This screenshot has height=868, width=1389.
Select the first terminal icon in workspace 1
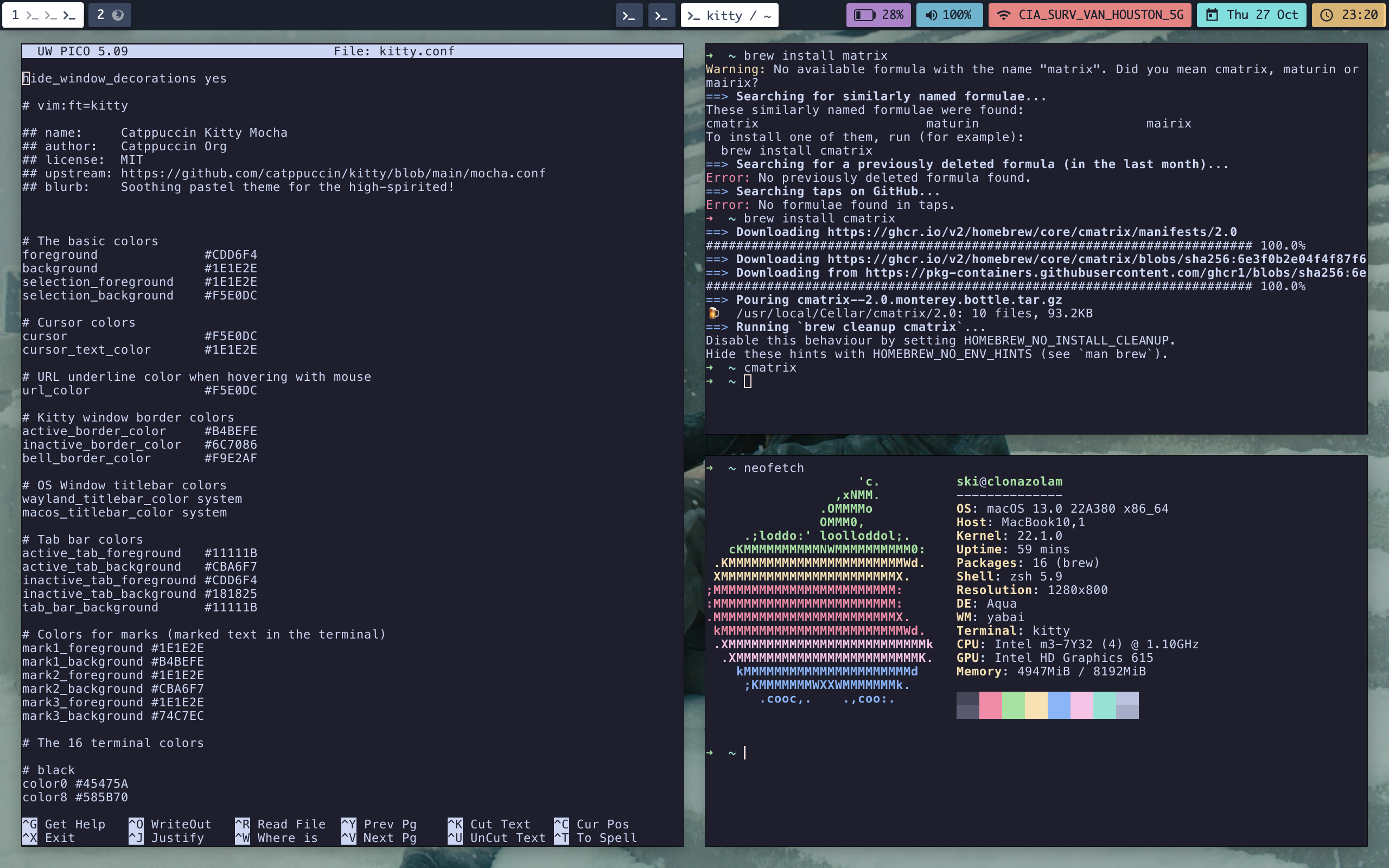coord(31,15)
